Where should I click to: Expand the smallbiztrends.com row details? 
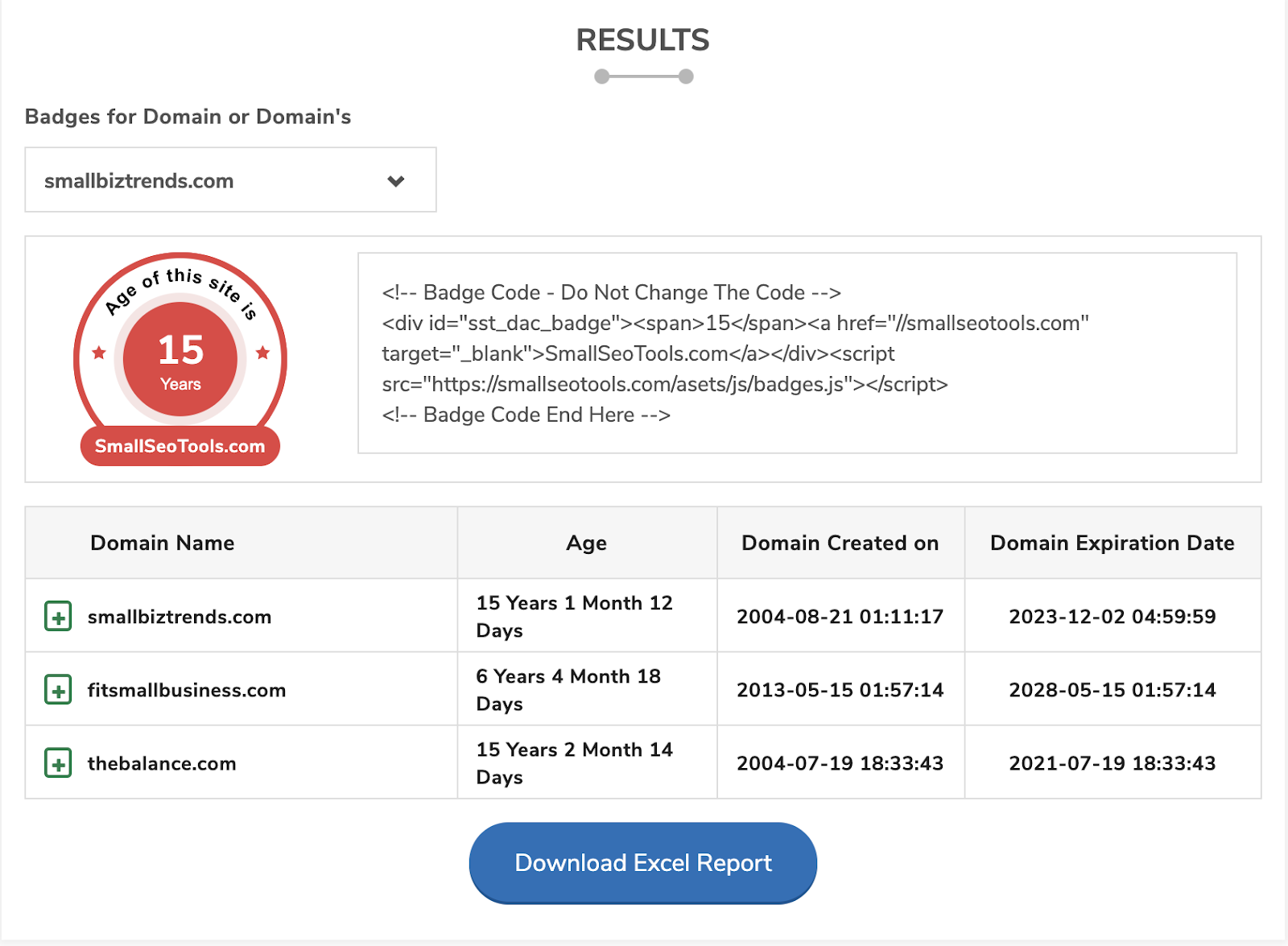point(58,616)
